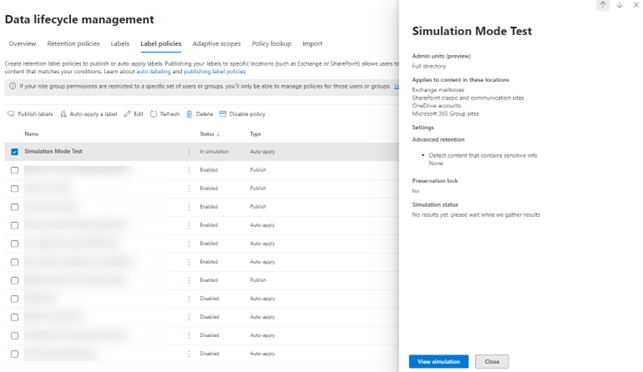The width and height of the screenshot is (643, 372).
Task: Check the first Disabled row checkbox
Action: [15, 299]
